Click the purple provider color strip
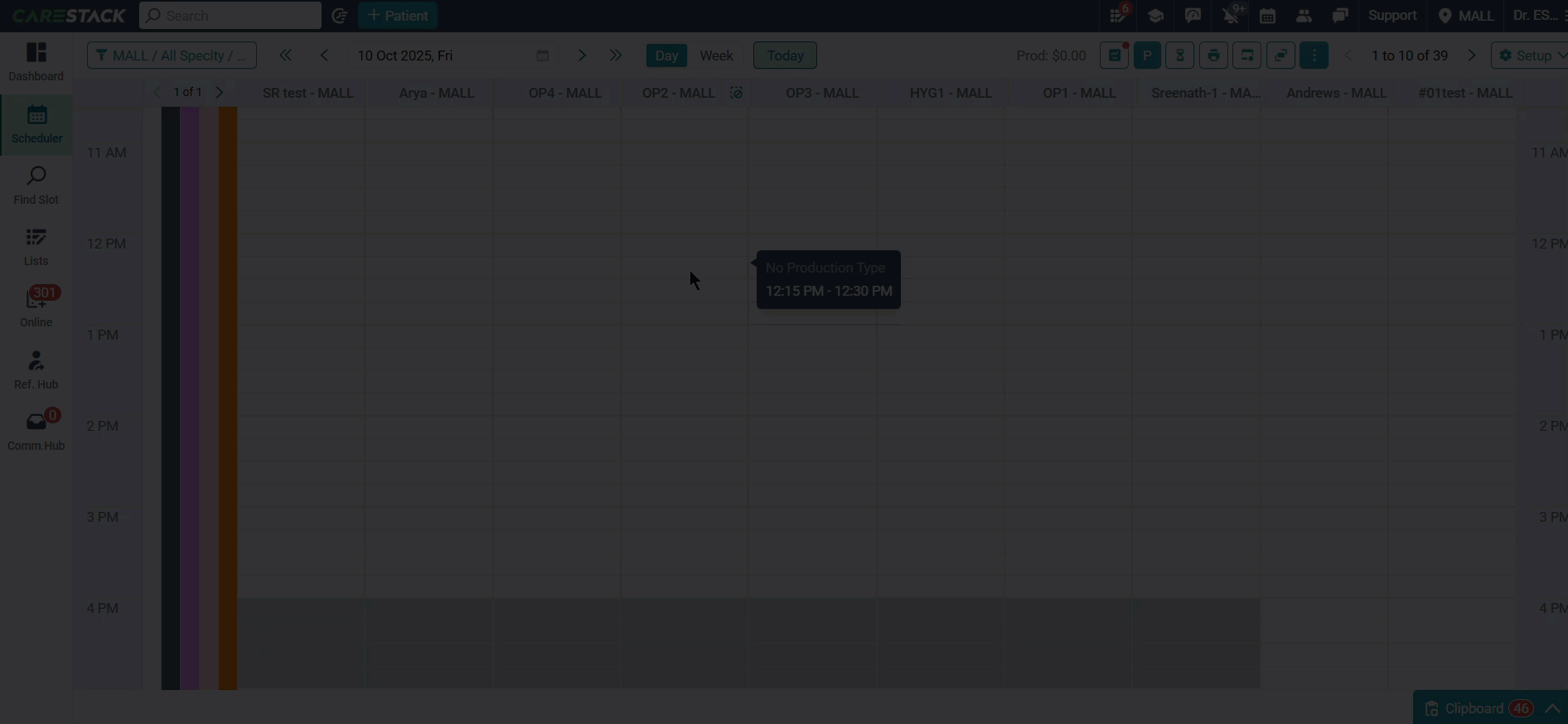 coord(190,398)
